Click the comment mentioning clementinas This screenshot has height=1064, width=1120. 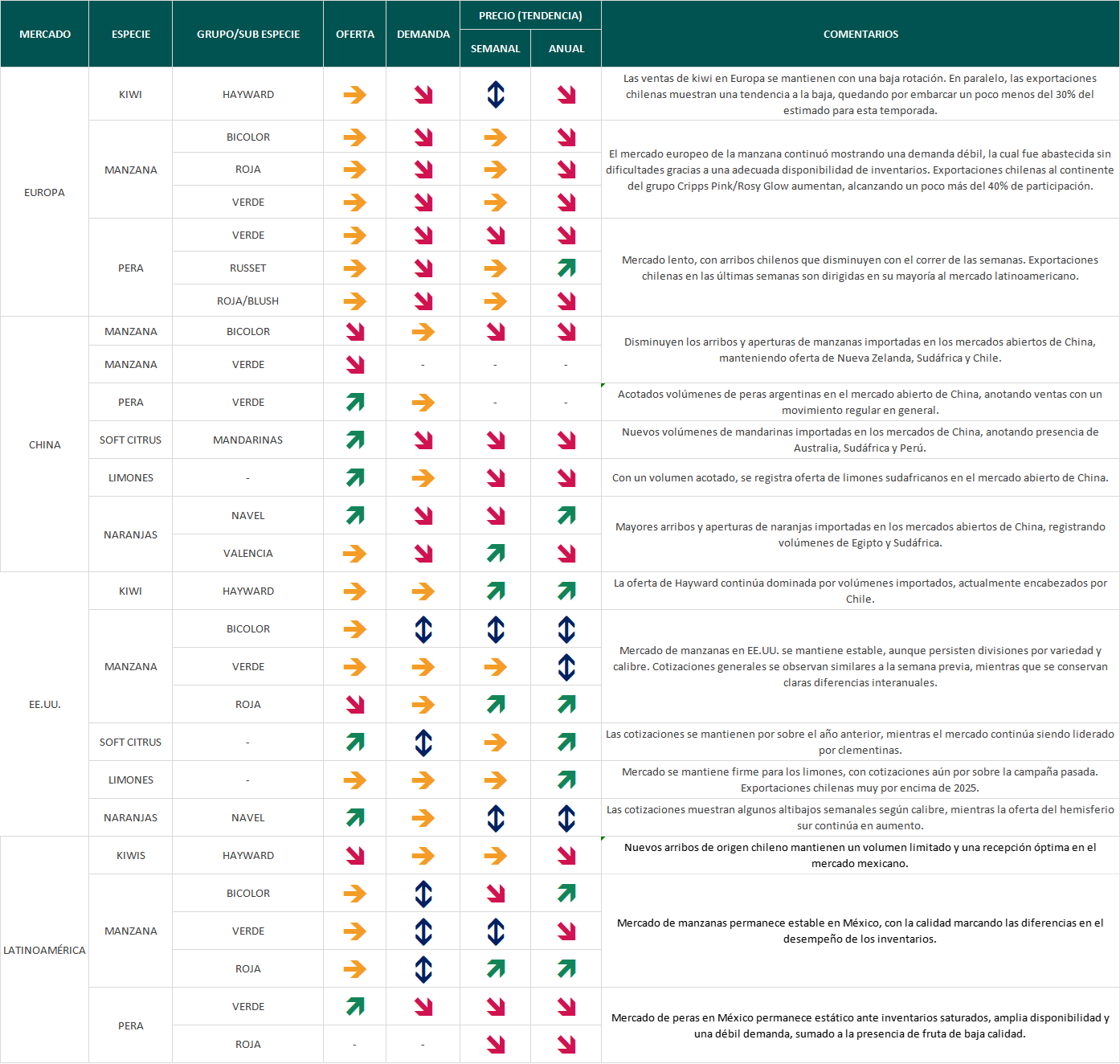tap(860, 742)
